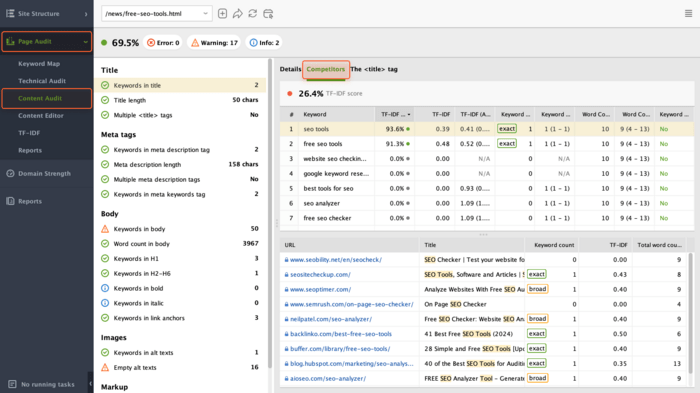
Task: Switch to the Competitors tab
Action: [x=326, y=69]
